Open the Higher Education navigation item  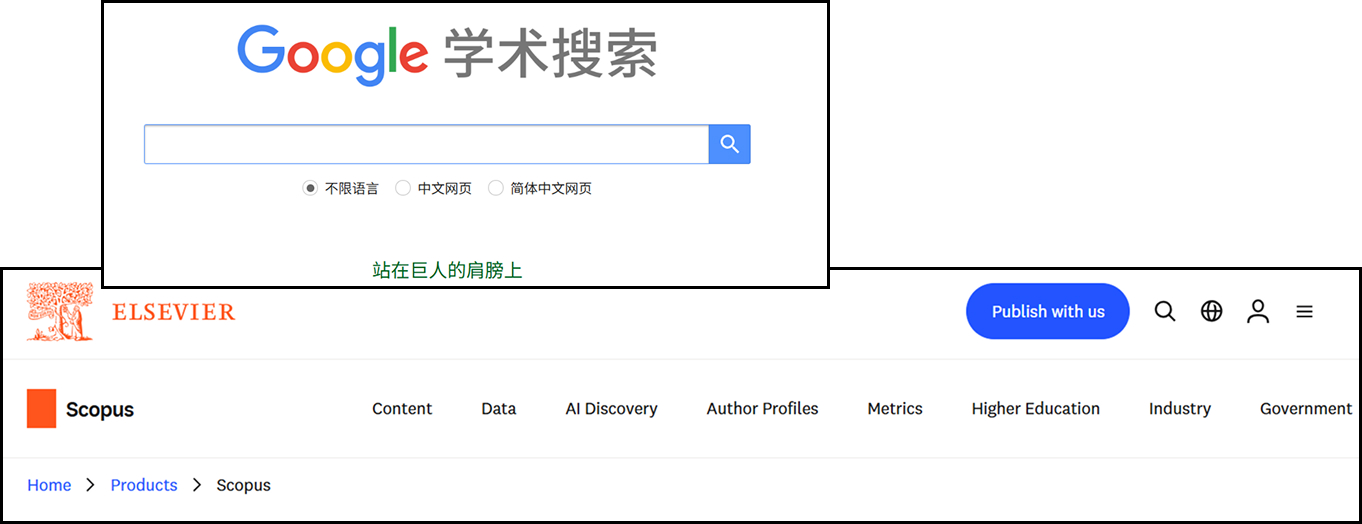pos(1036,408)
